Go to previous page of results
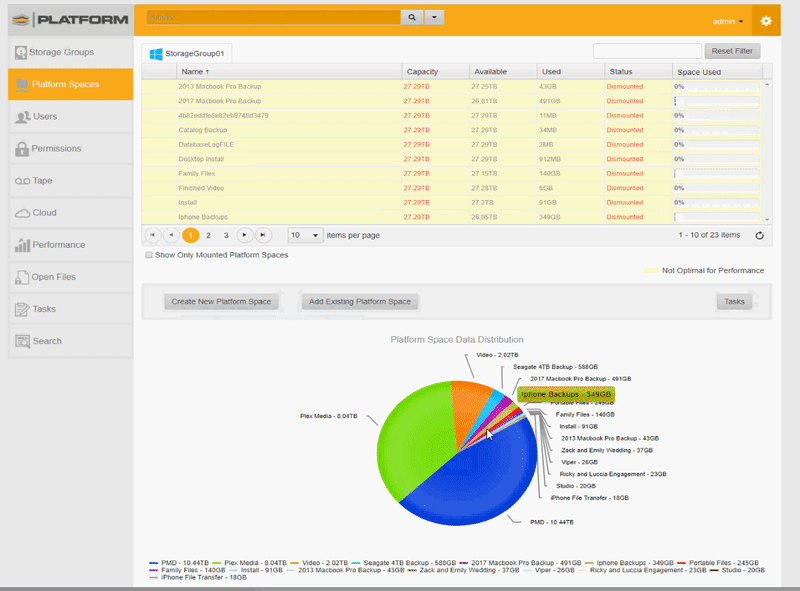The width and height of the screenshot is (800, 591). tap(171, 235)
